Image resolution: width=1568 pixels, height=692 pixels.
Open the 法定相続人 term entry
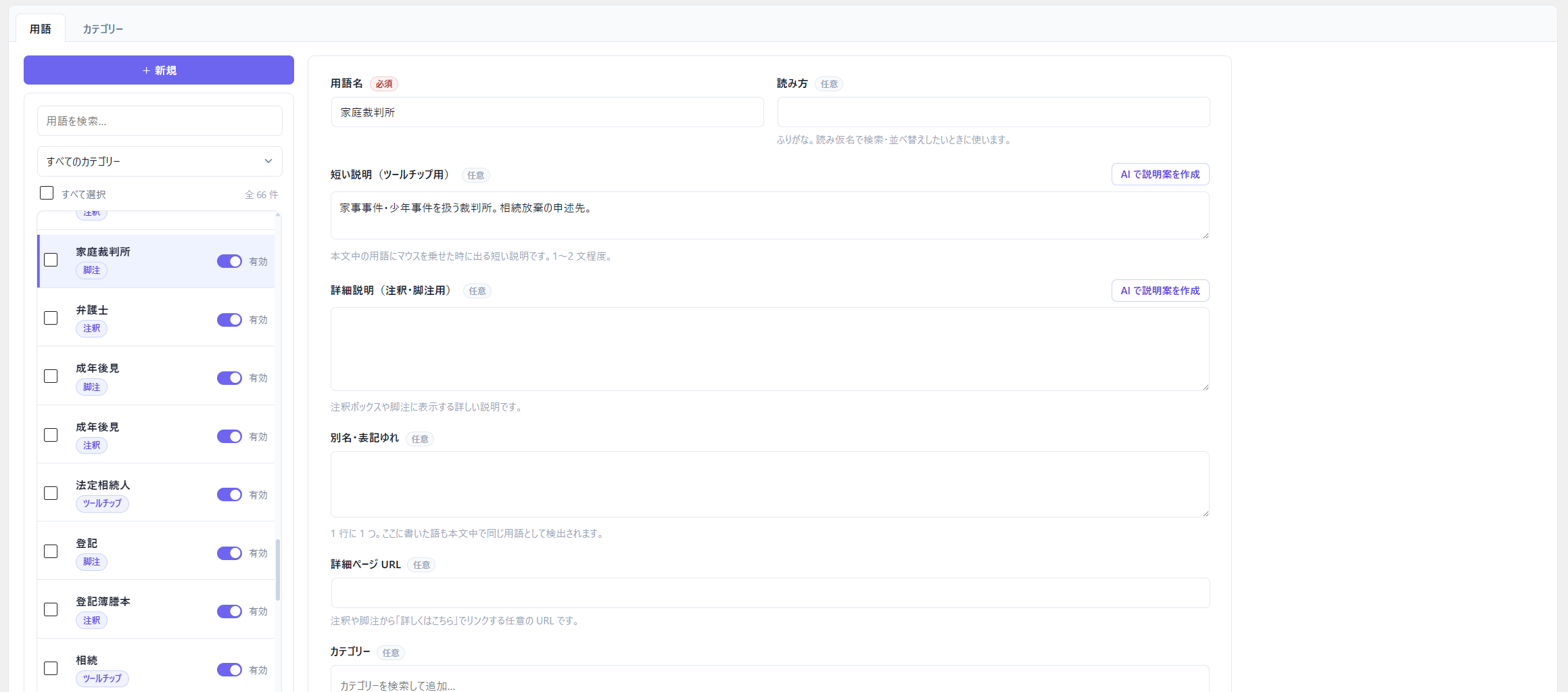coord(103,485)
